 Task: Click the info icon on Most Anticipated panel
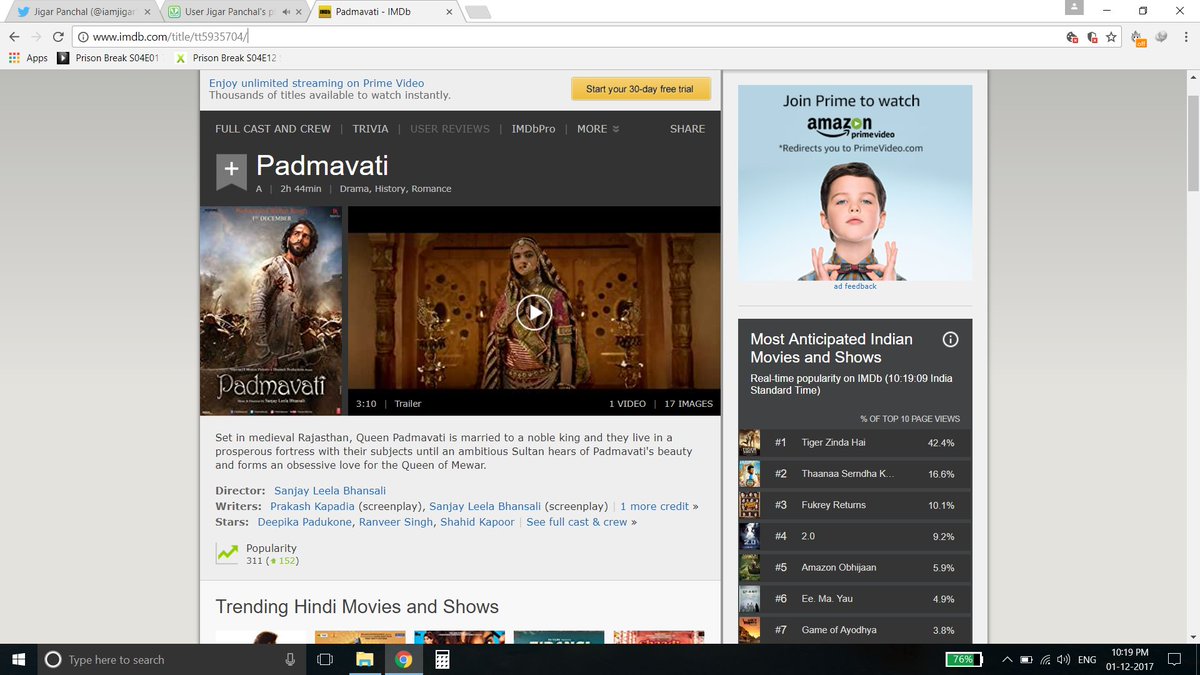tap(950, 339)
